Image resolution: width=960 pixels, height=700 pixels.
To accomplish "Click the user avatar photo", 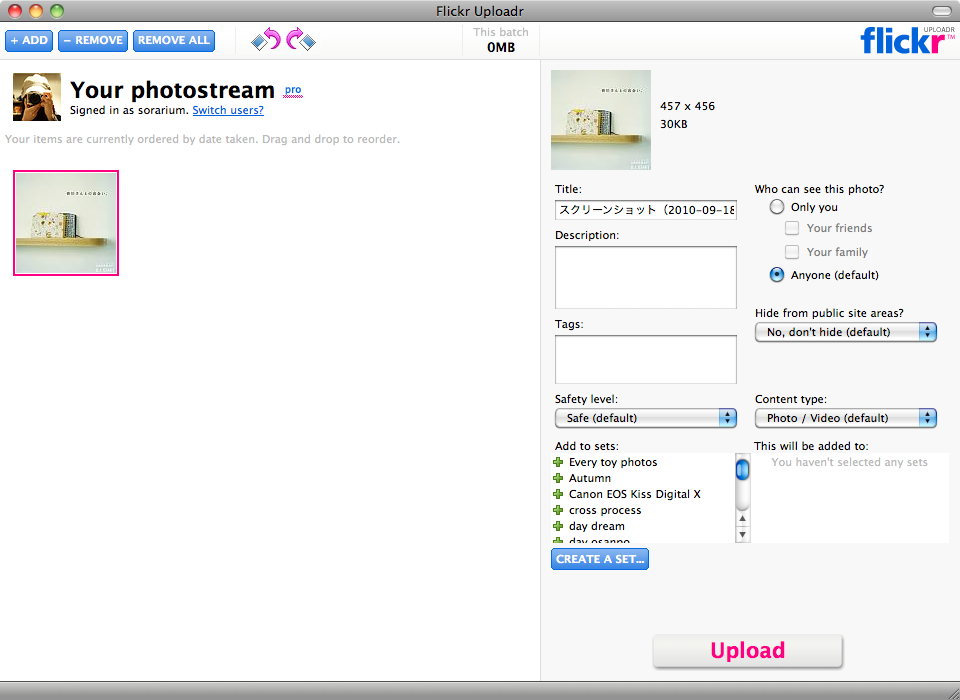I will 37,97.
